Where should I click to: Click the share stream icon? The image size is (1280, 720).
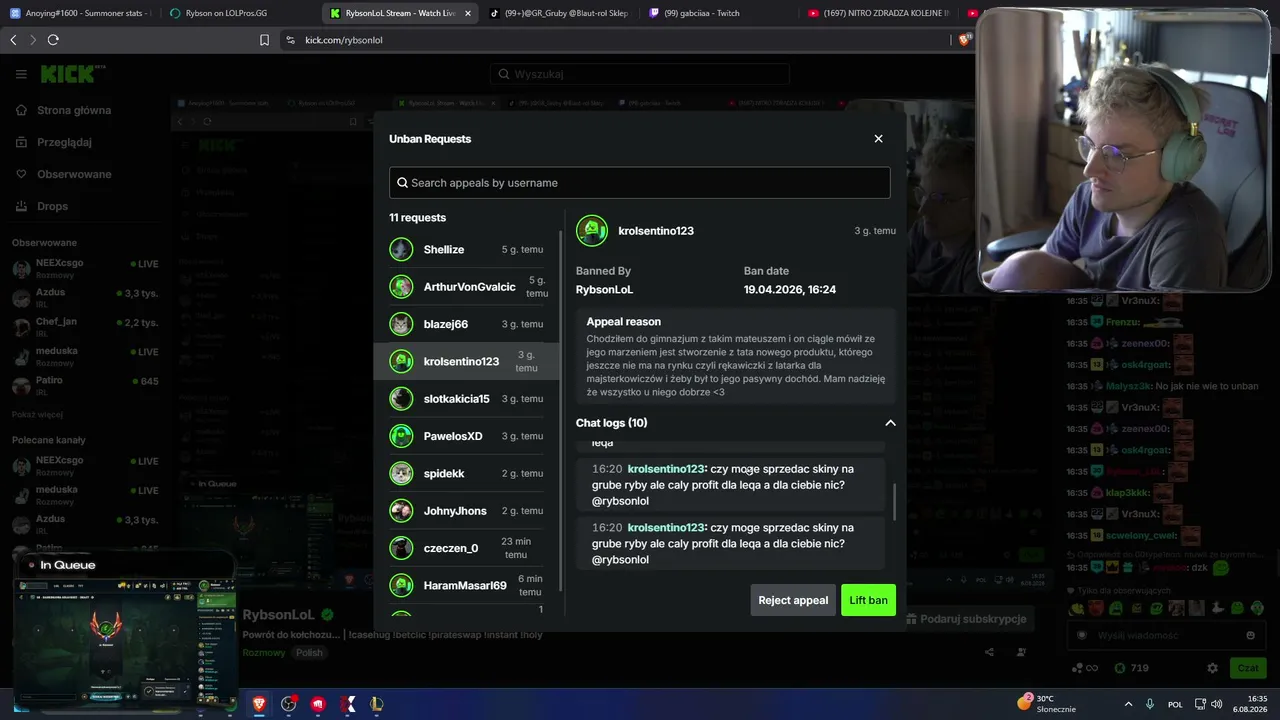tap(989, 652)
